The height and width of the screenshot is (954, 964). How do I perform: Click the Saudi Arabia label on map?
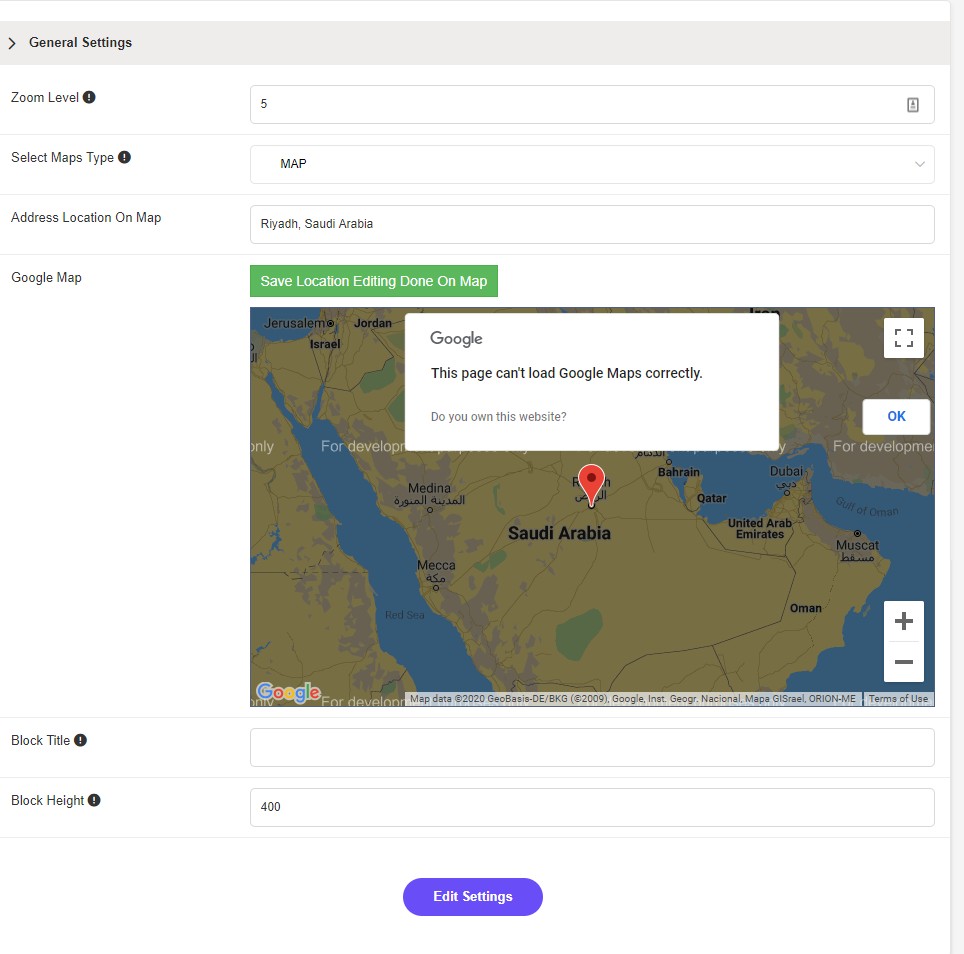pos(559,533)
